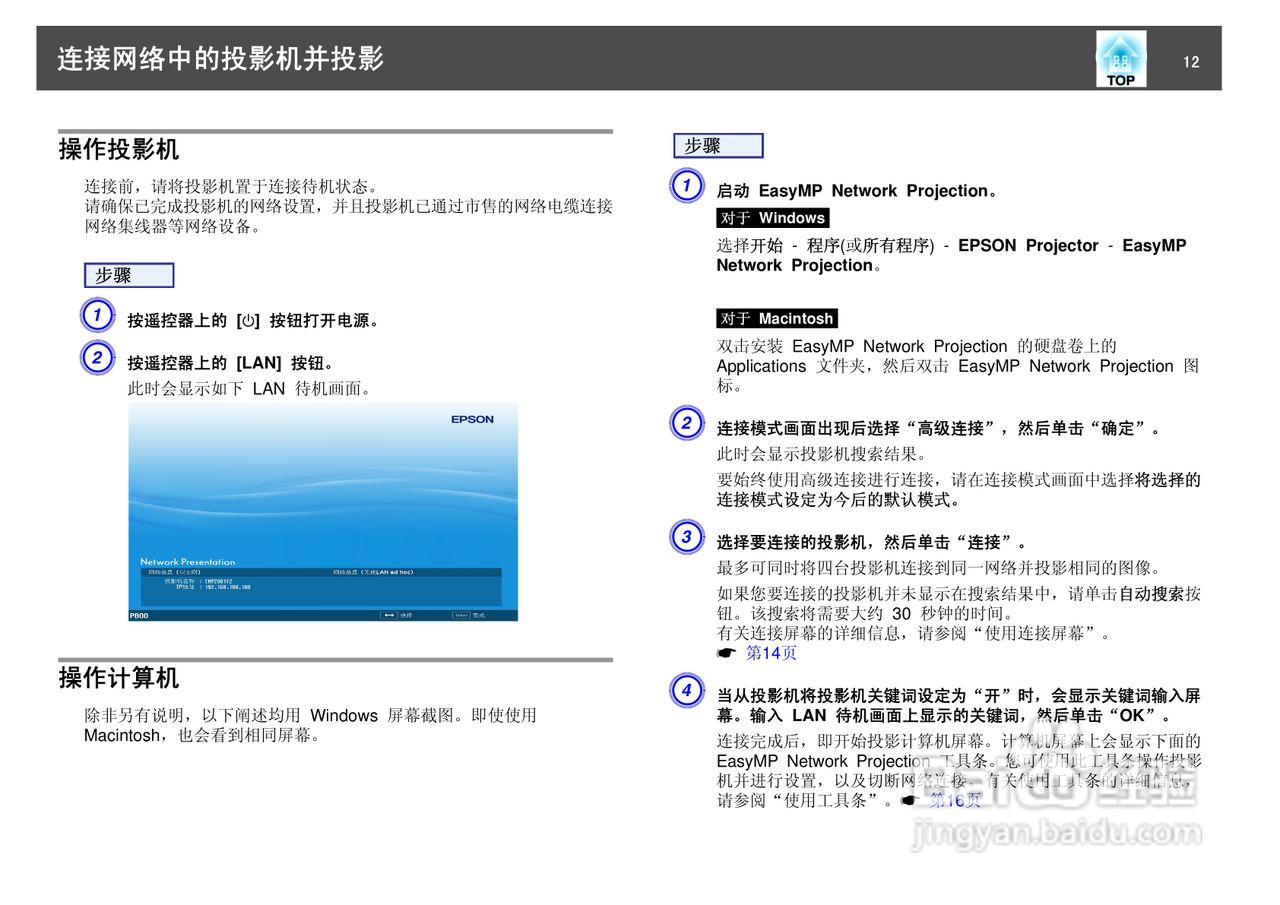Expand the 步骤 box on the right column
This screenshot has height=905, width=1280.
tap(718, 145)
